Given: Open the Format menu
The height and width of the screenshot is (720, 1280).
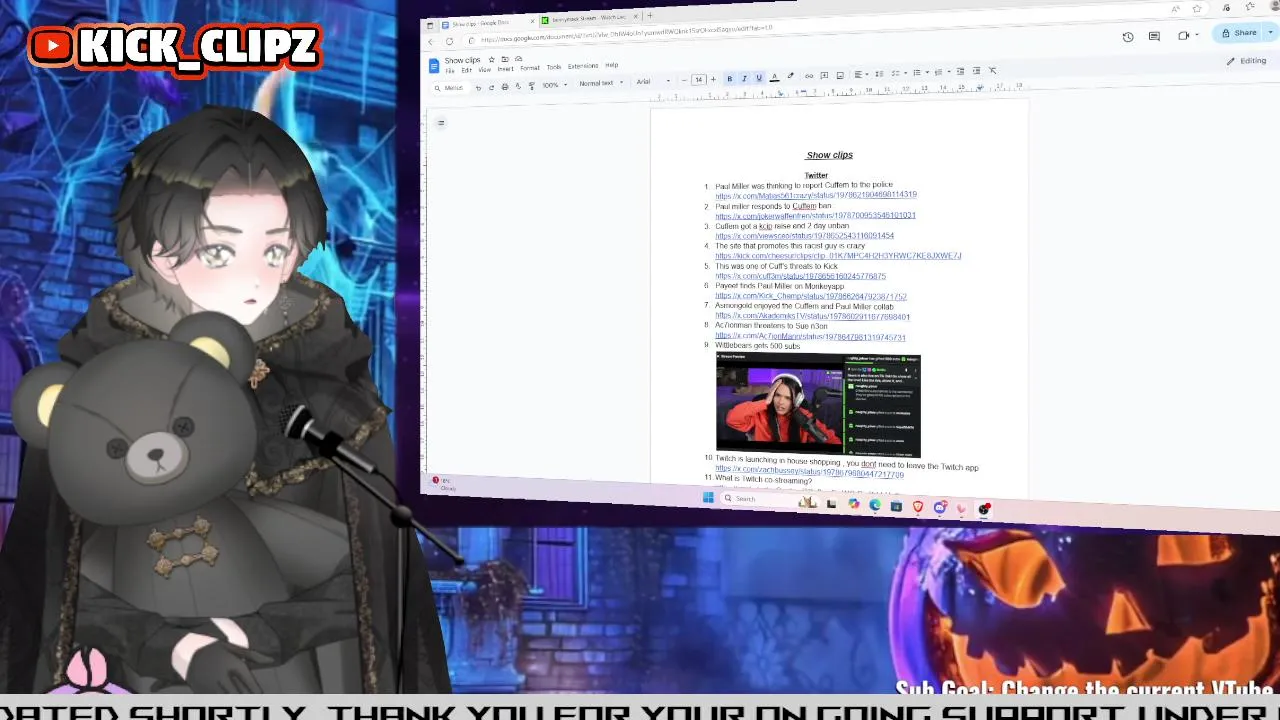Looking at the screenshot, I should (x=530, y=68).
